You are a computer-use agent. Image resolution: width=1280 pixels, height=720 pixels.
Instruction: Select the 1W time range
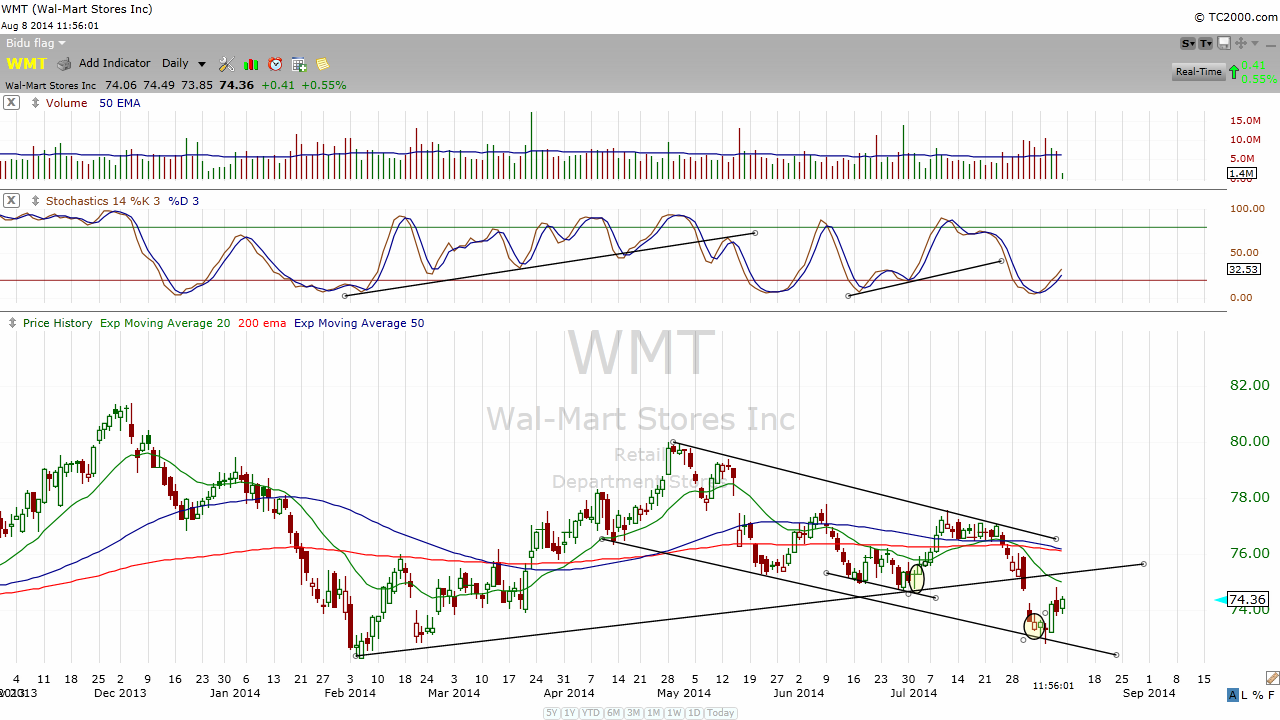pos(673,713)
